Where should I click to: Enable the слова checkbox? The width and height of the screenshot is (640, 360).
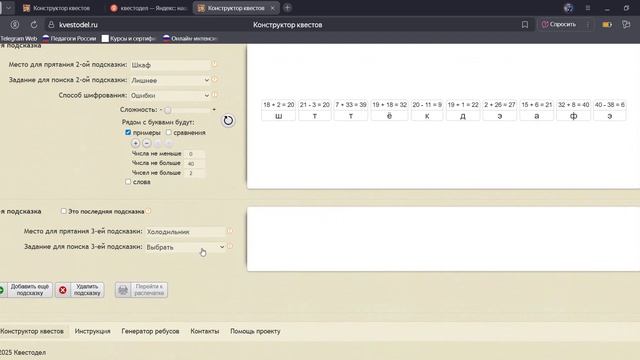(128, 182)
